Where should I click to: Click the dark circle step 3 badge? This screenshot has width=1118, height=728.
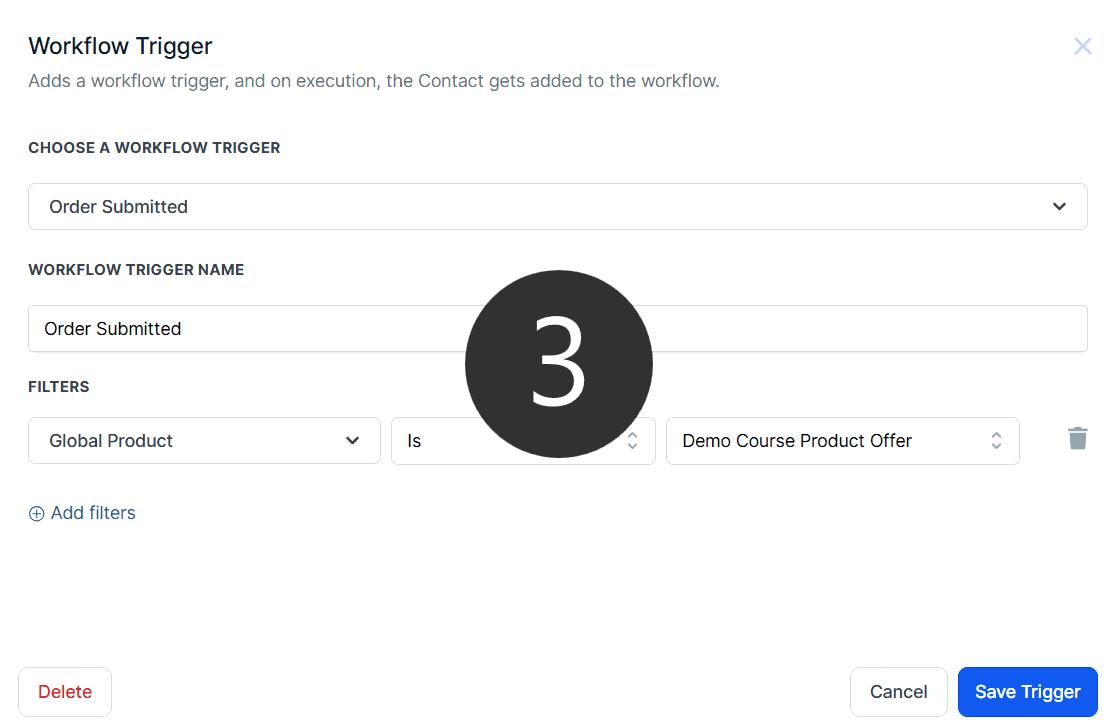pyautogui.click(x=558, y=364)
